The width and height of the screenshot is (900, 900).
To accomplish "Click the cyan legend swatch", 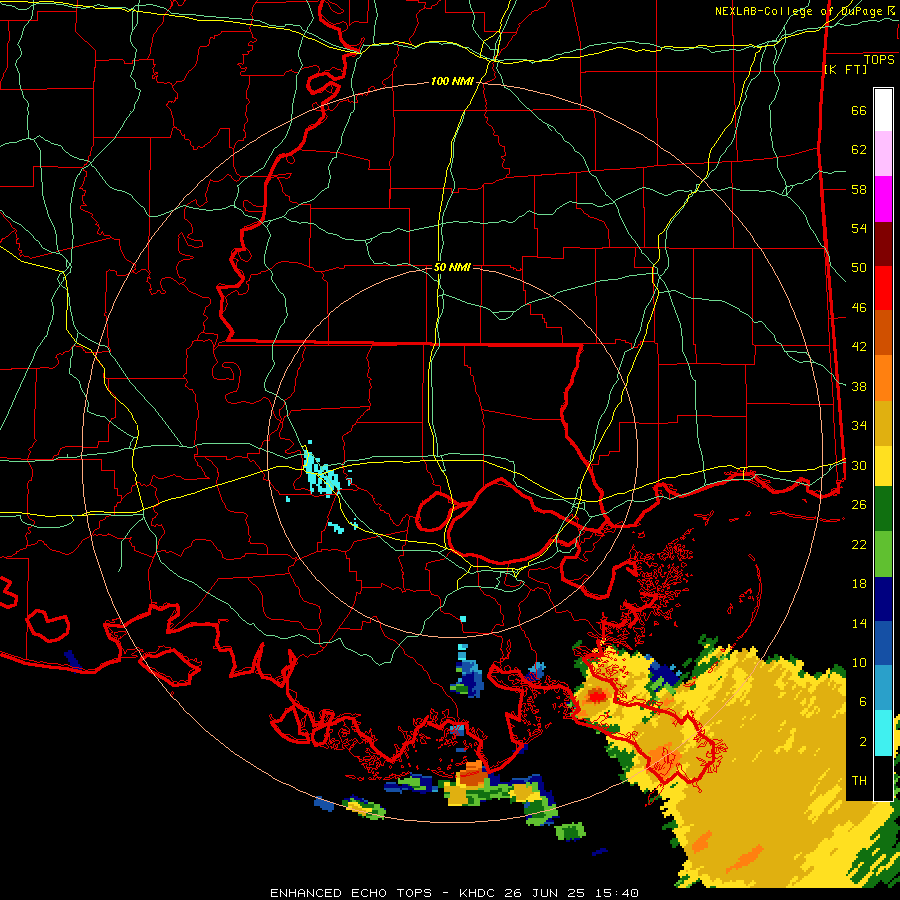I will pos(883,733).
